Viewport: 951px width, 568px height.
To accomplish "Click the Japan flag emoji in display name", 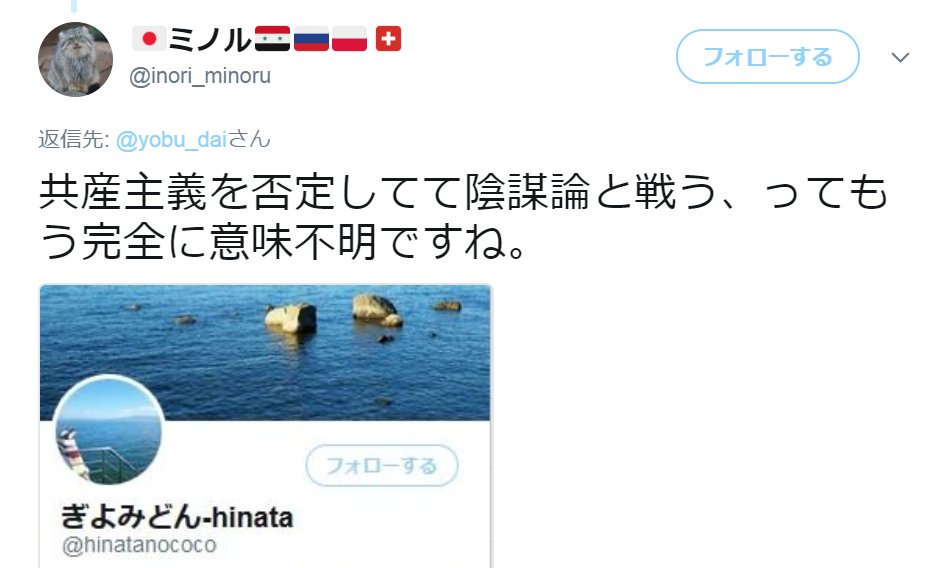I will [x=149, y=39].
